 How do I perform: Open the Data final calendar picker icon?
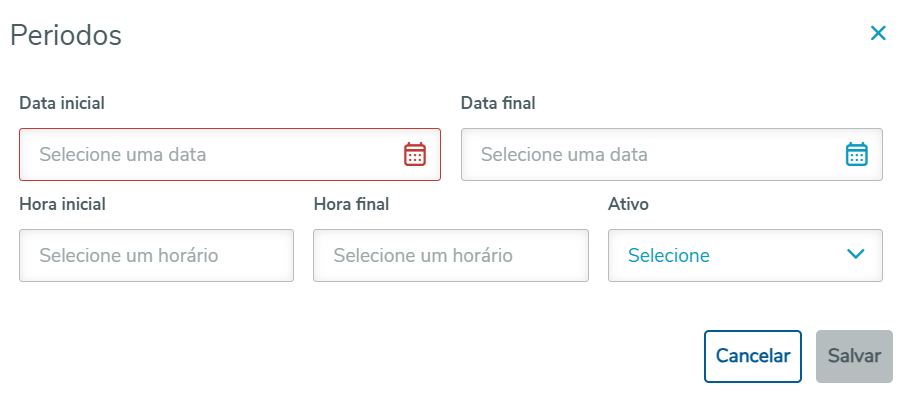pyautogui.click(x=857, y=154)
